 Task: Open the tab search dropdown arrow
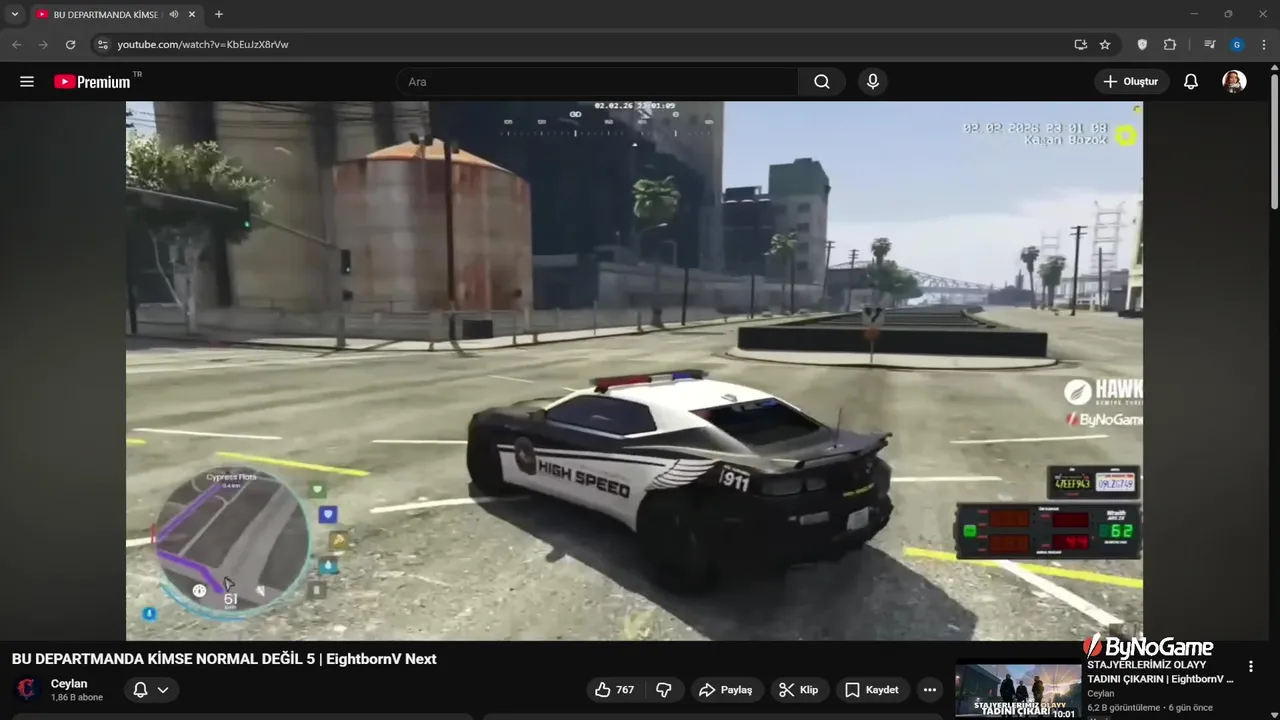15,14
